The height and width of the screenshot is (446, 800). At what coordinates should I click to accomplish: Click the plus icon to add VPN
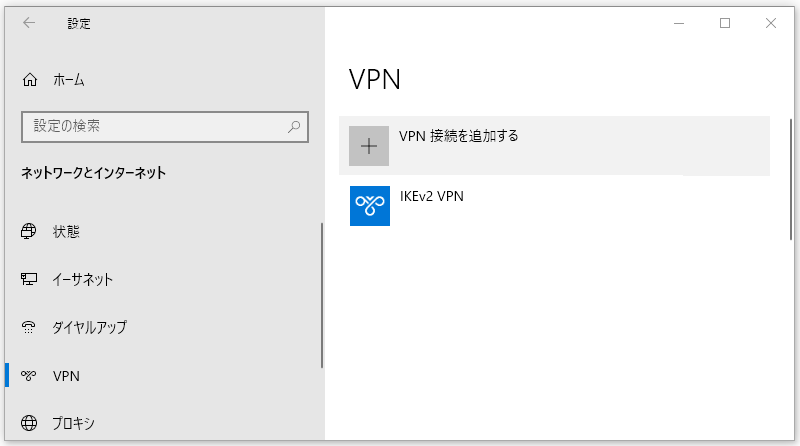369,146
